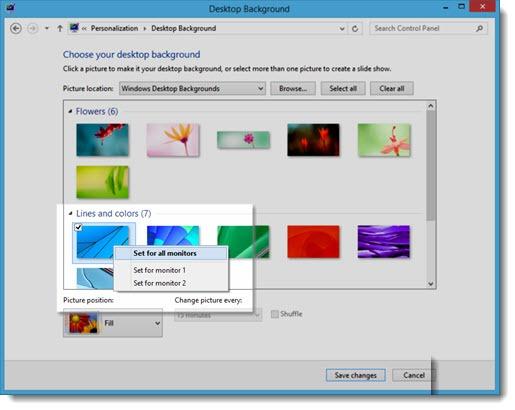Toggle the Shuffle checkbox
The image size is (515, 410).
(274, 314)
